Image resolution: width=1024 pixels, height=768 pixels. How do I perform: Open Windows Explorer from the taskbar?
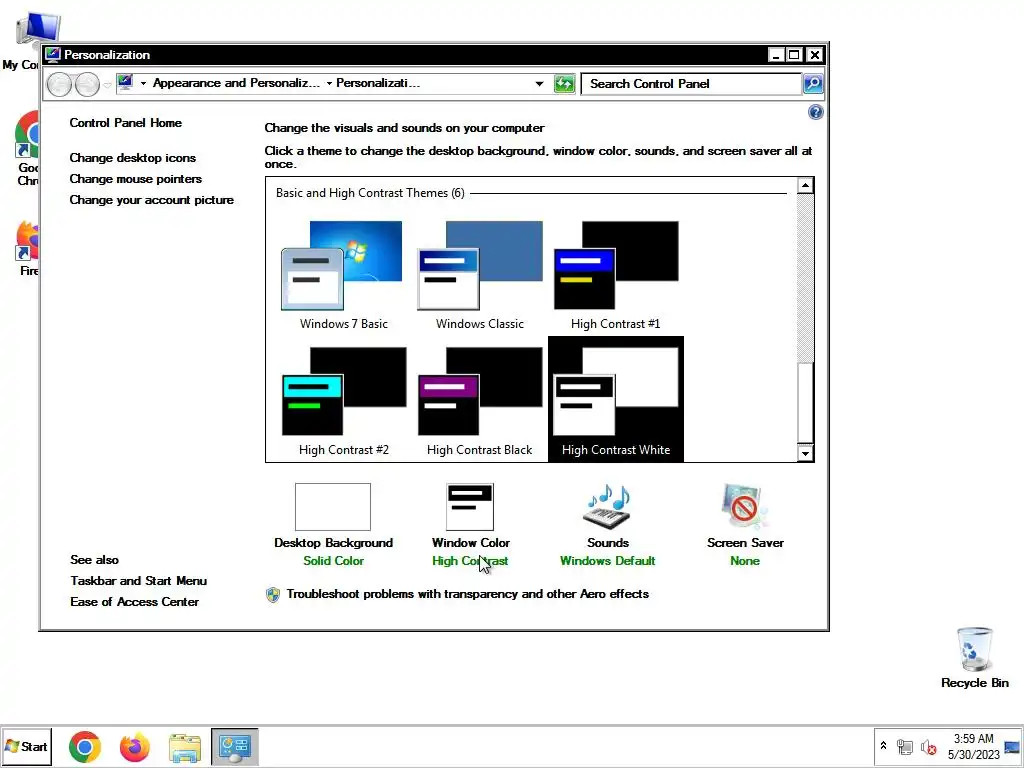[185, 747]
